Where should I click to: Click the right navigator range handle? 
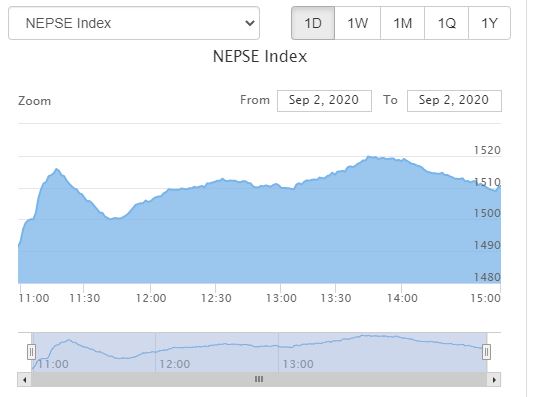[486, 352]
